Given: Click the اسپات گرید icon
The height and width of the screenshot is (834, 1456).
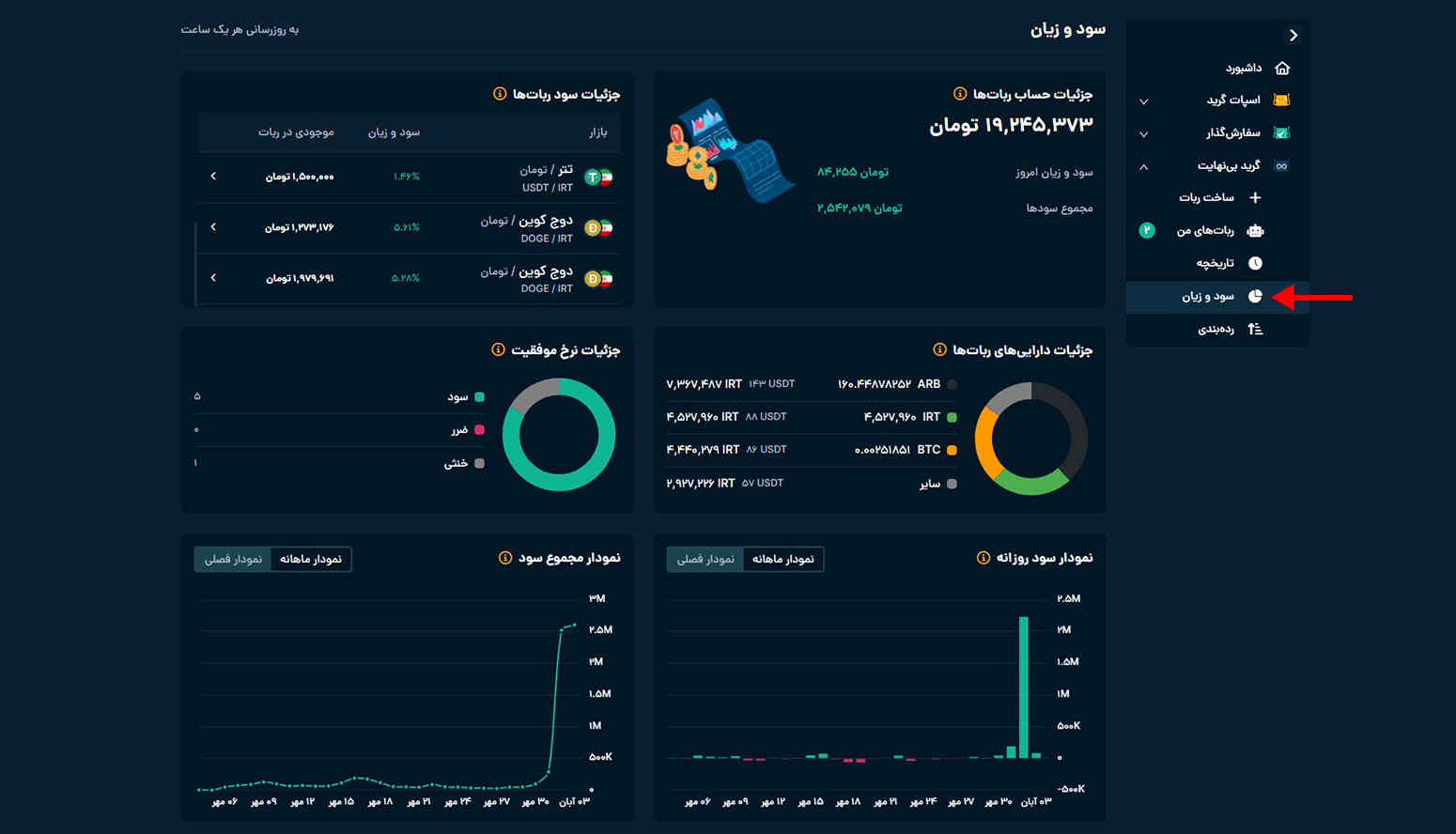Looking at the screenshot, I should coord(1281,100).
